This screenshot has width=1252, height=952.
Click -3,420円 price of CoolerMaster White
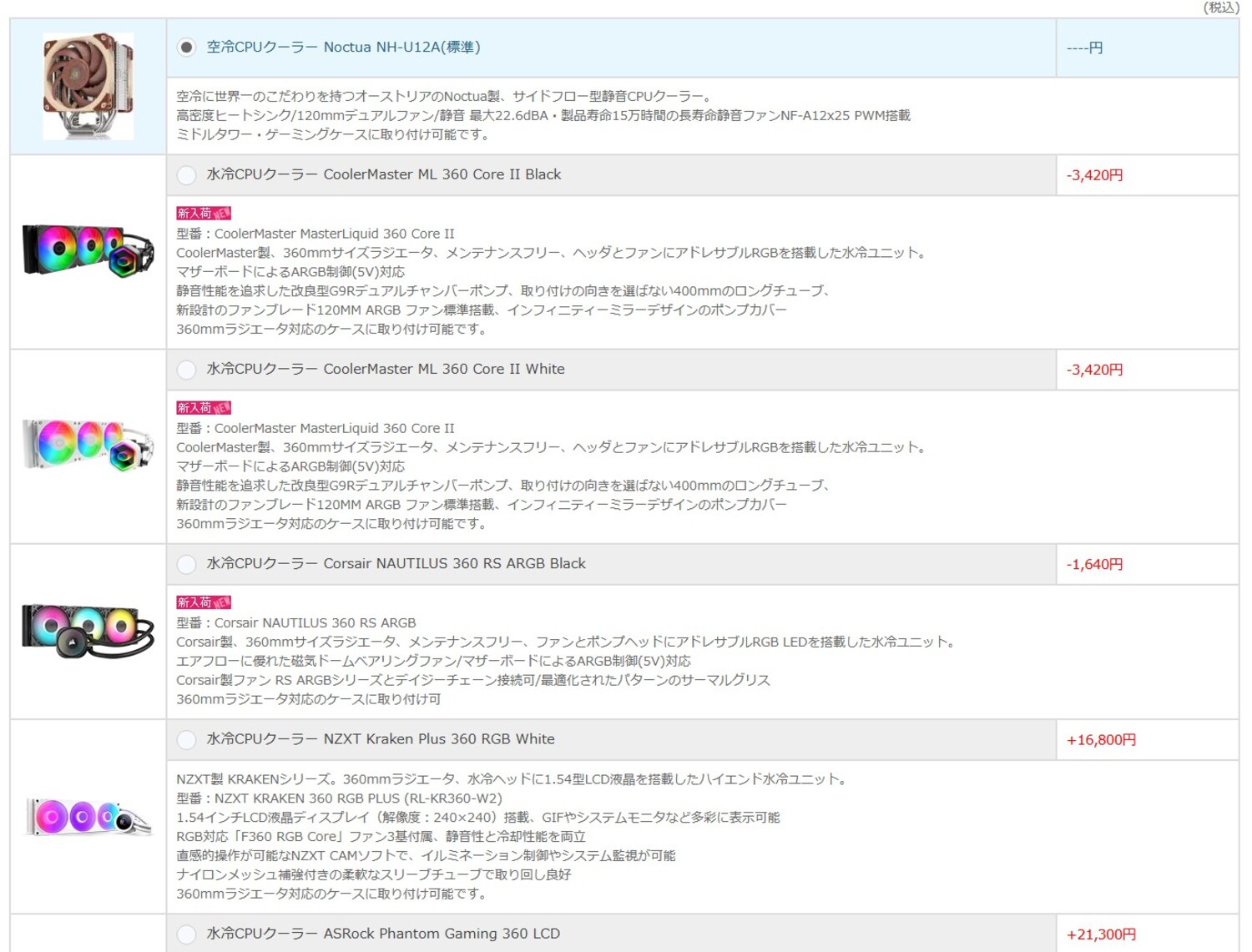[x=1094, y=370]
